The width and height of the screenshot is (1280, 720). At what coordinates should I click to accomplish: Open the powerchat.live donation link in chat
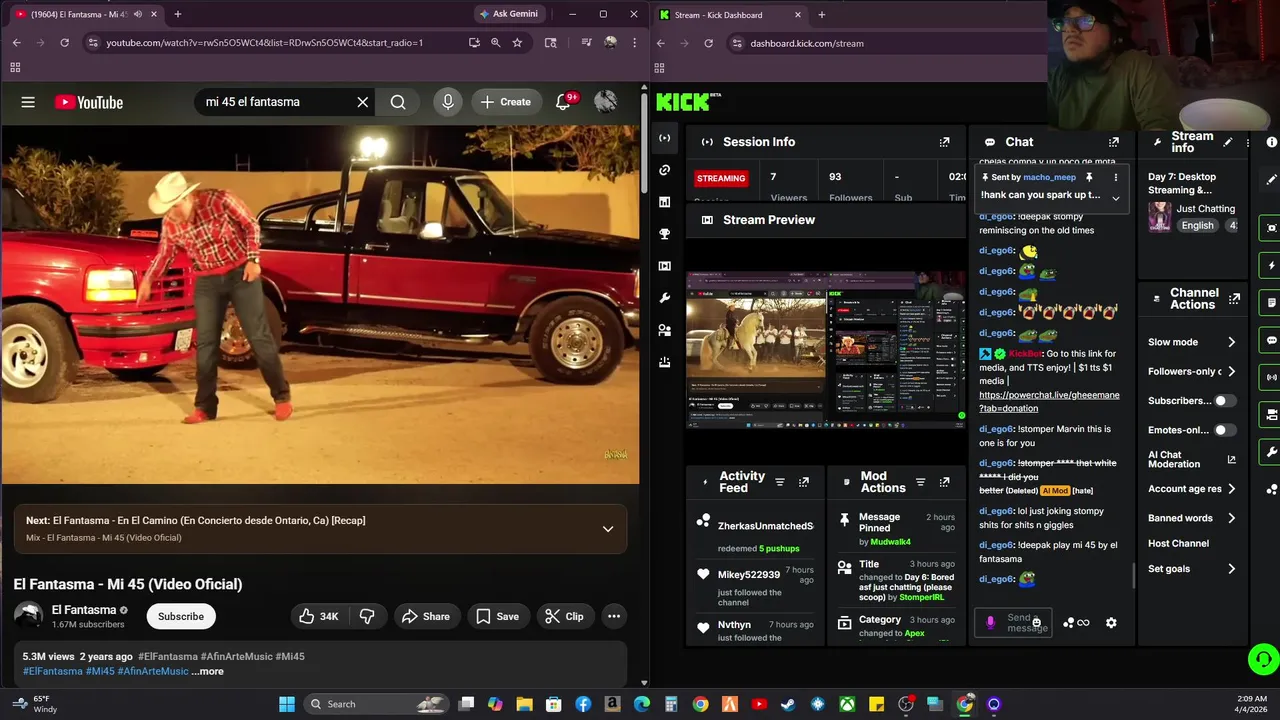coord(1049,401)
